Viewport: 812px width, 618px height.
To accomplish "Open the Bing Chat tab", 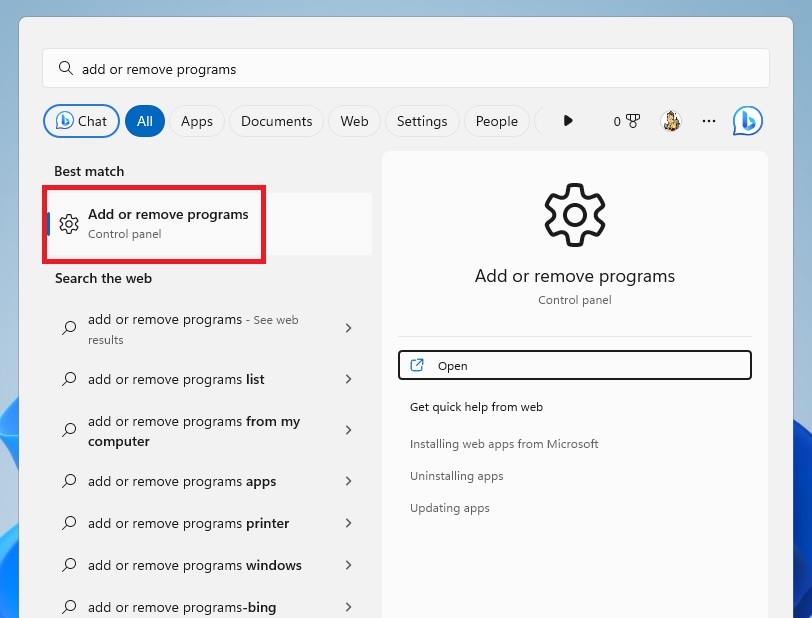I will (81, 121).
